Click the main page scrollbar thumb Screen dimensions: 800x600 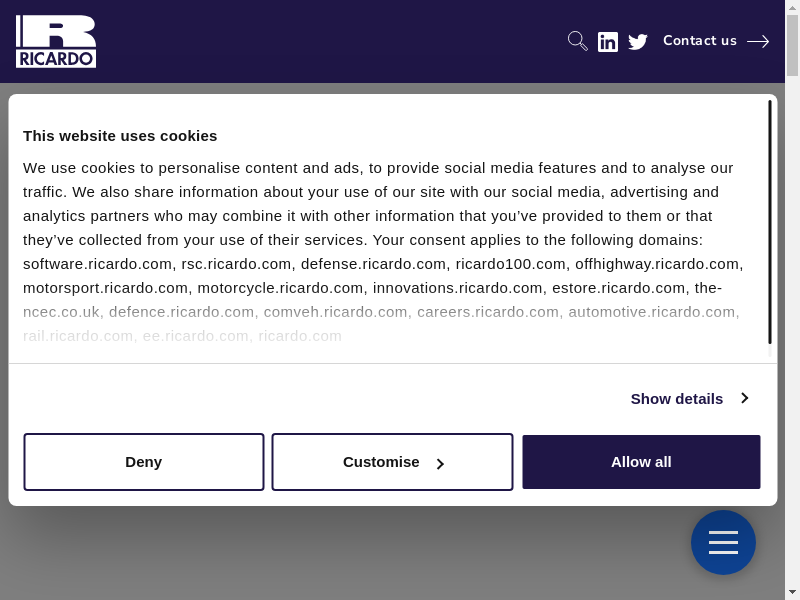(792, 48)
